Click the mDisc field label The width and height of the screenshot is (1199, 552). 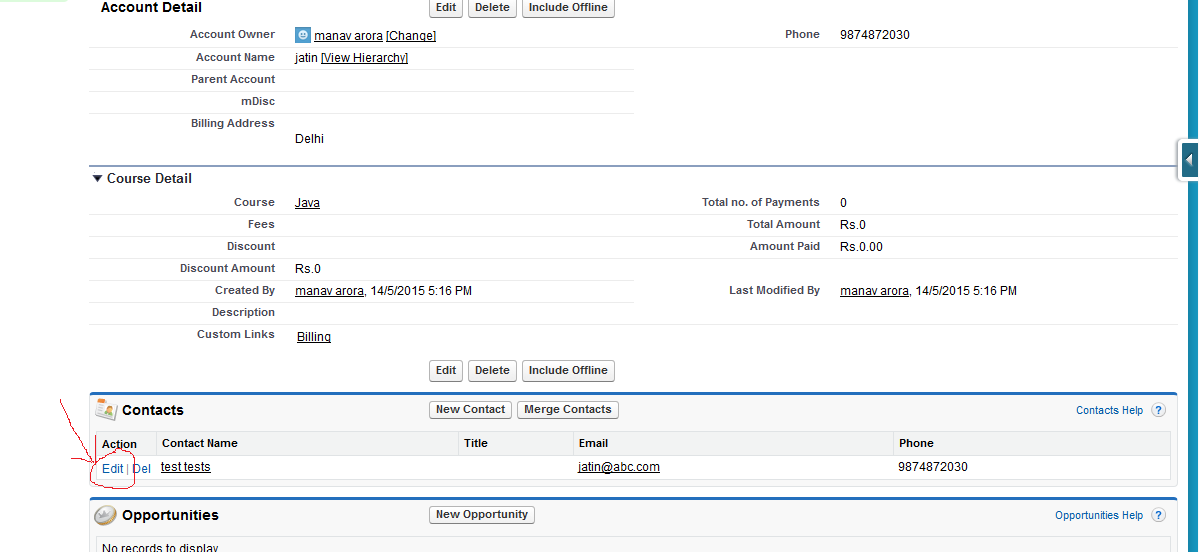pyautogui.click(x=258, y=102)
